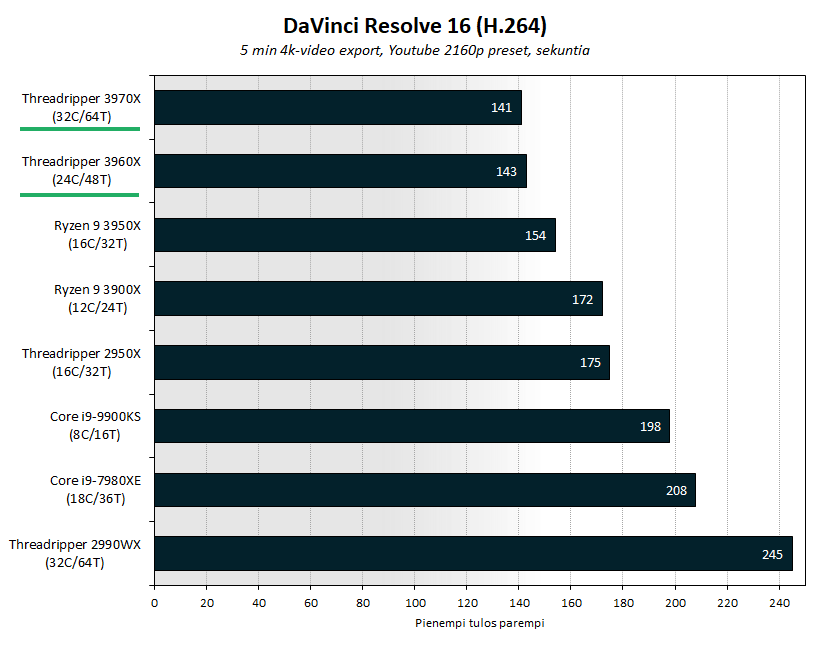Click the value "154" for Ryzen 9 3950X
This screenshot has height=648, width=830.
535,236
